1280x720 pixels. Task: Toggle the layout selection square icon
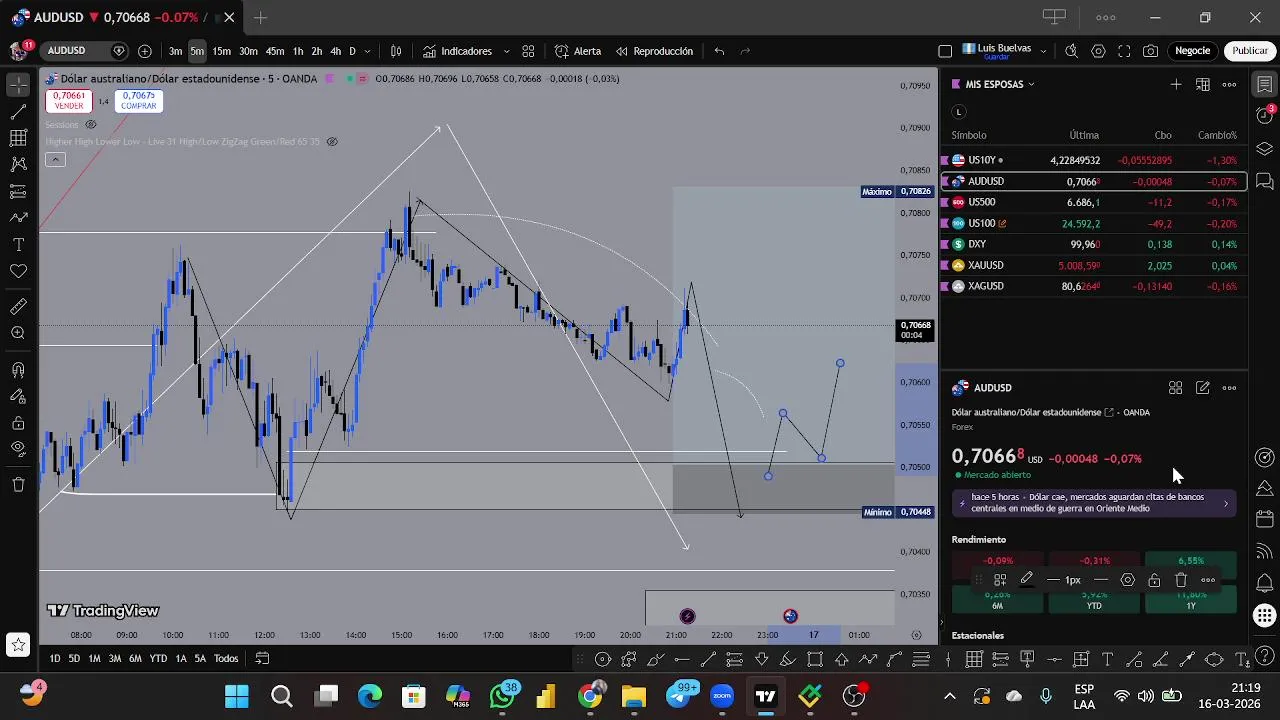(945, 51)
